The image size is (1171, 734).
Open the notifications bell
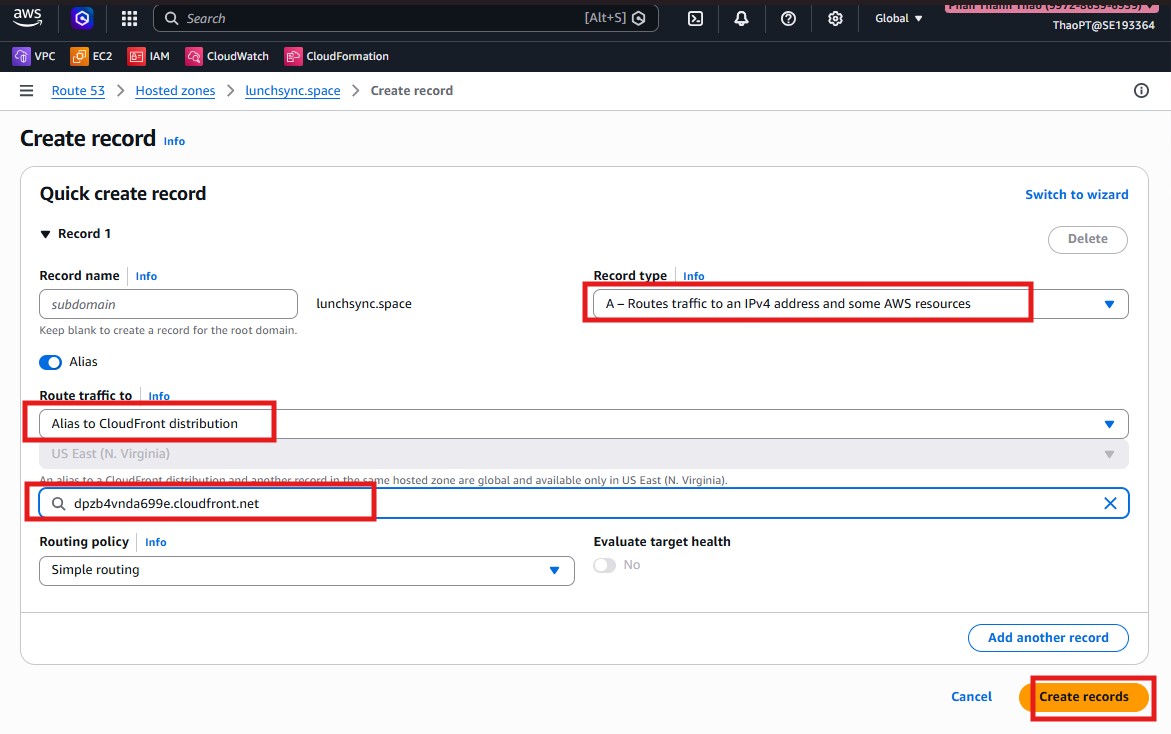point(741,18)
